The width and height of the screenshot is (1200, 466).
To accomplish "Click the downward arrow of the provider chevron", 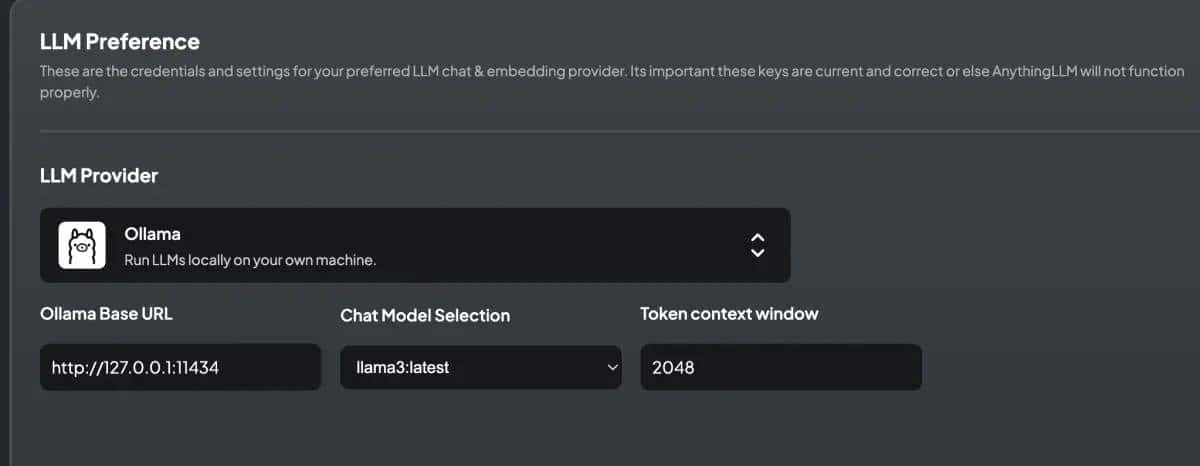I will [x=758, y=253].
